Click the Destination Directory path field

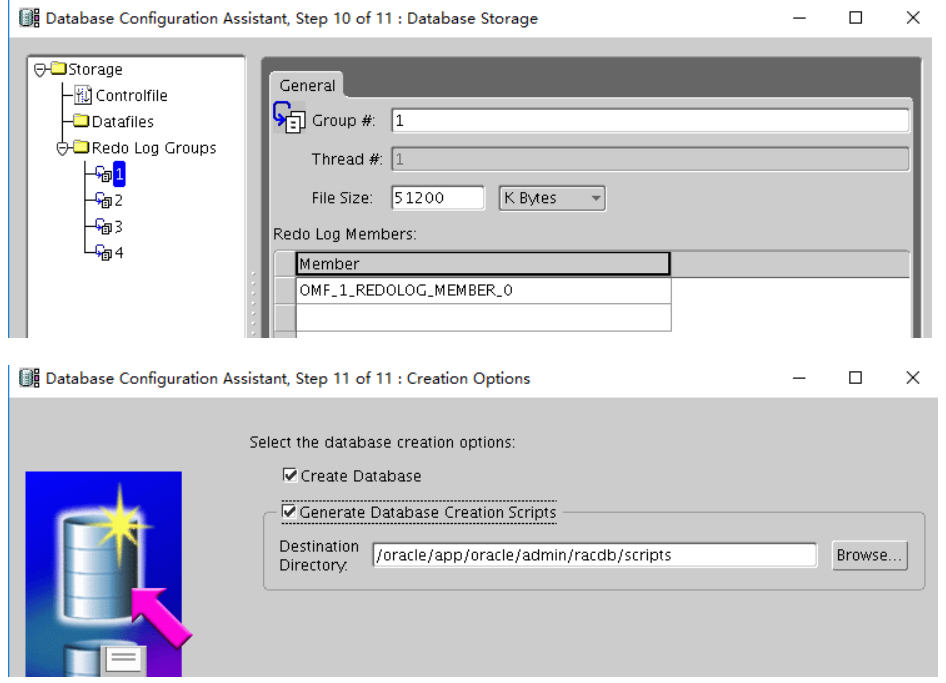594,555
